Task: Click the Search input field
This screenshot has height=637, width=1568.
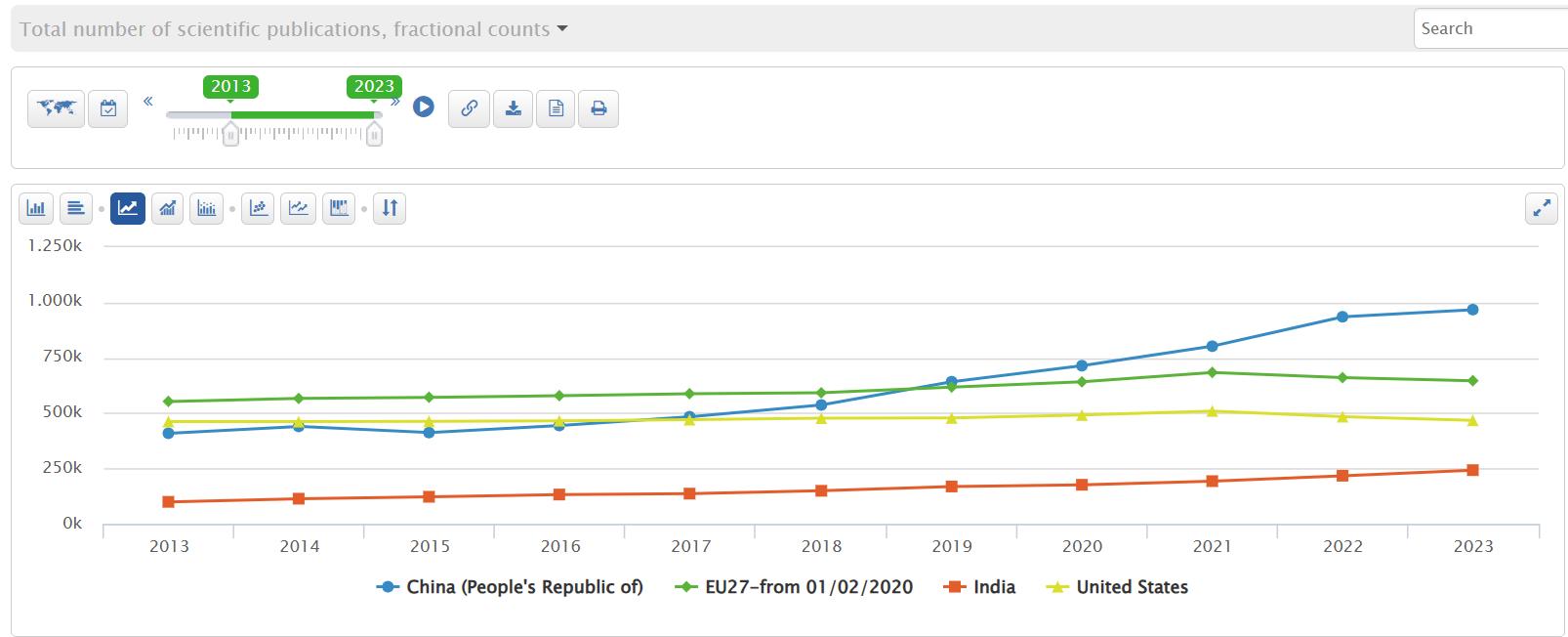Action: coord(1489,29)
